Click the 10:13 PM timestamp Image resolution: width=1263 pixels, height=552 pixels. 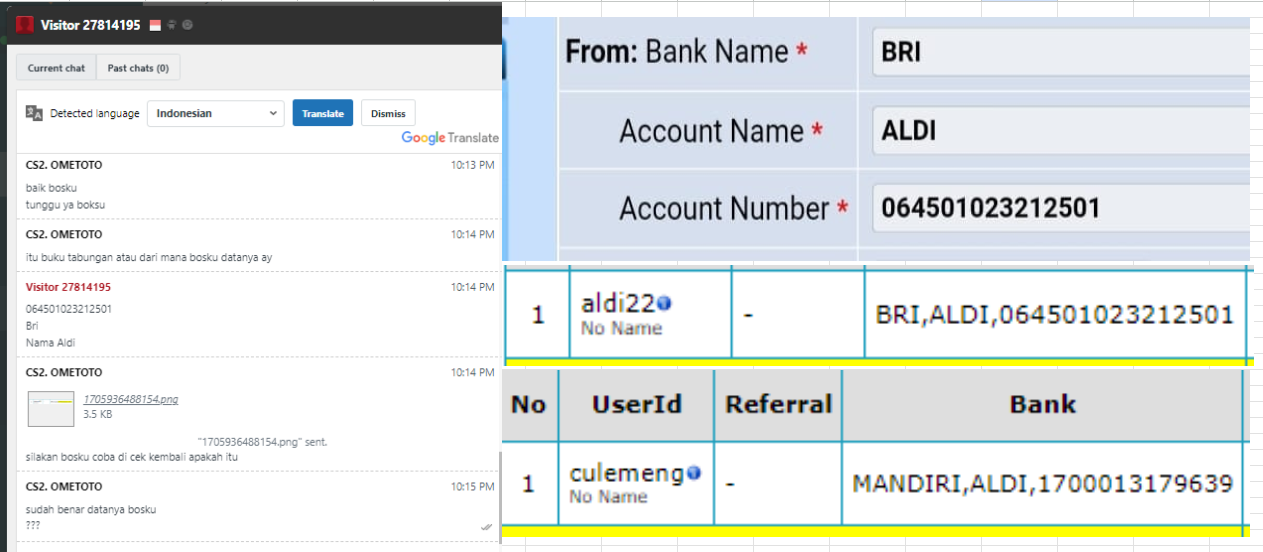[472, 165]
